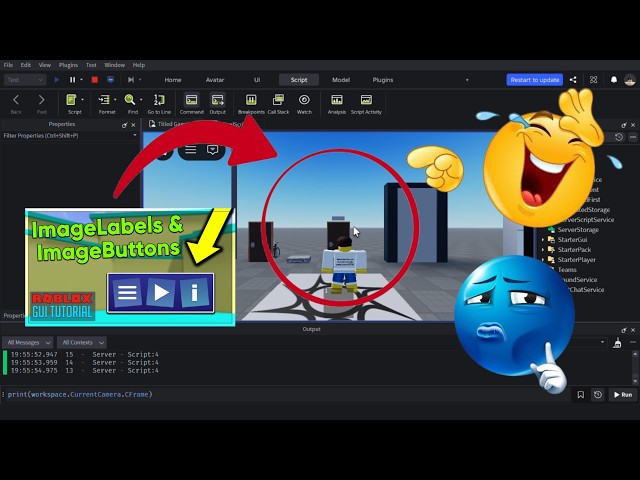The image size is (640, 480).
Task: Click the green Script icon in ribbon
Action: pyautogui.click(x=71, y=100)
